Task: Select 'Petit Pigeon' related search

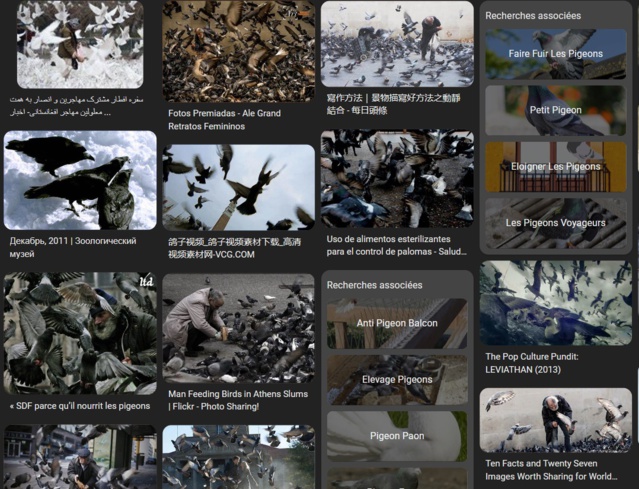Action: [x=556, y=110]
